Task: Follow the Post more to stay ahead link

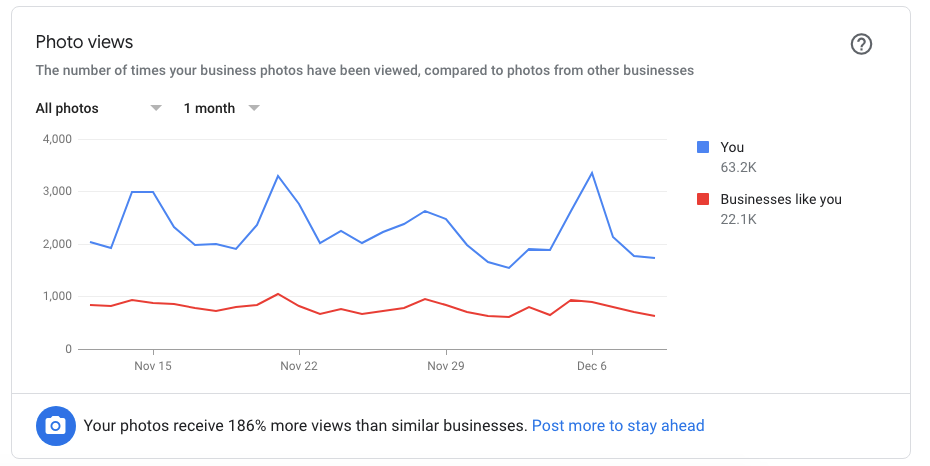Action: click(x=618, y=426)
